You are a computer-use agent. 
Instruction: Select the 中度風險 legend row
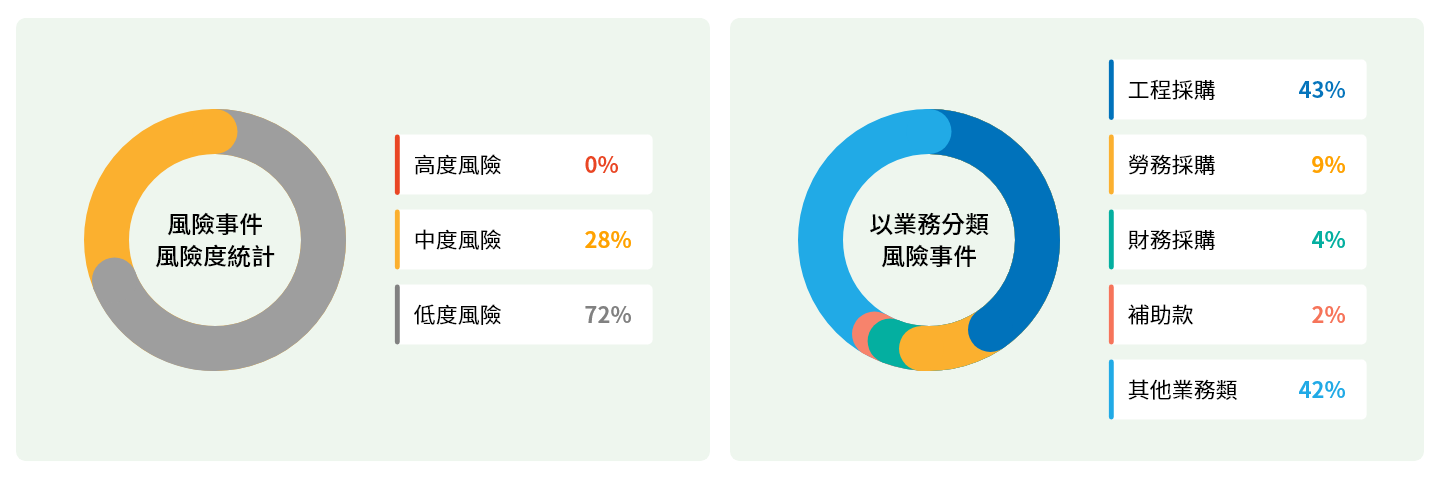pos(523,240)
